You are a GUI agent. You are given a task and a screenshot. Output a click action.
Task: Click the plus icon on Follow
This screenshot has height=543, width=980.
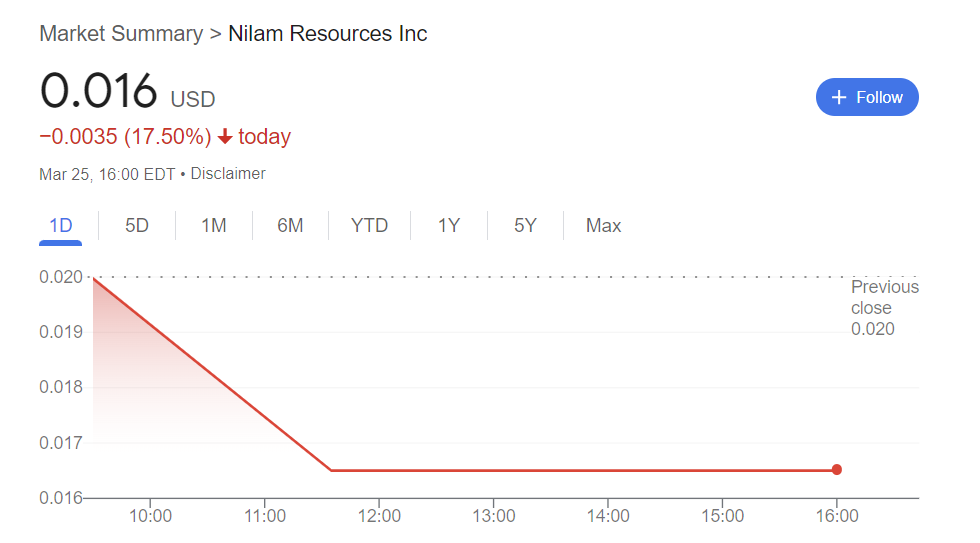click(x=839, y=97)
